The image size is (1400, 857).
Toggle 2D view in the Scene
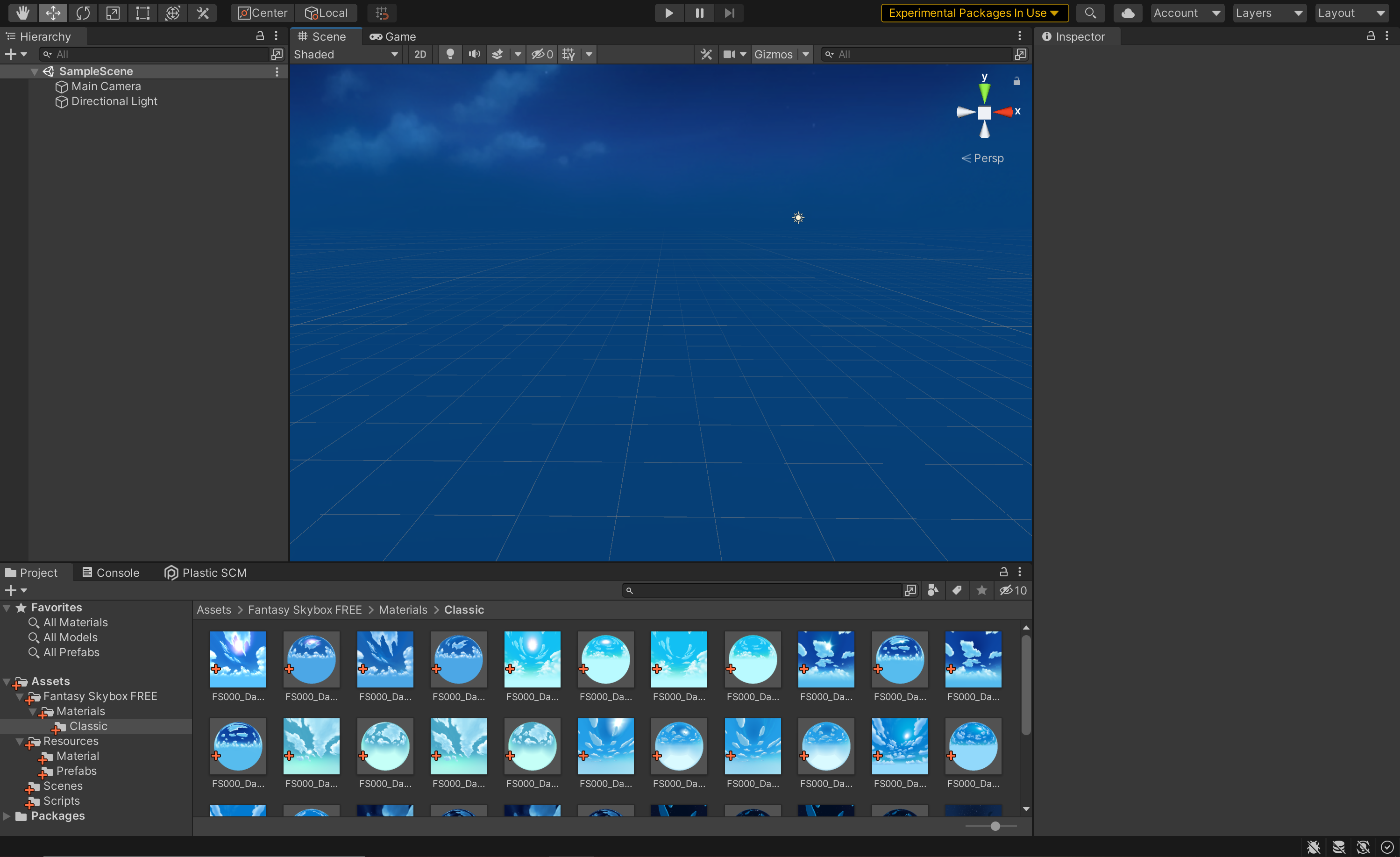pos(420,54)
